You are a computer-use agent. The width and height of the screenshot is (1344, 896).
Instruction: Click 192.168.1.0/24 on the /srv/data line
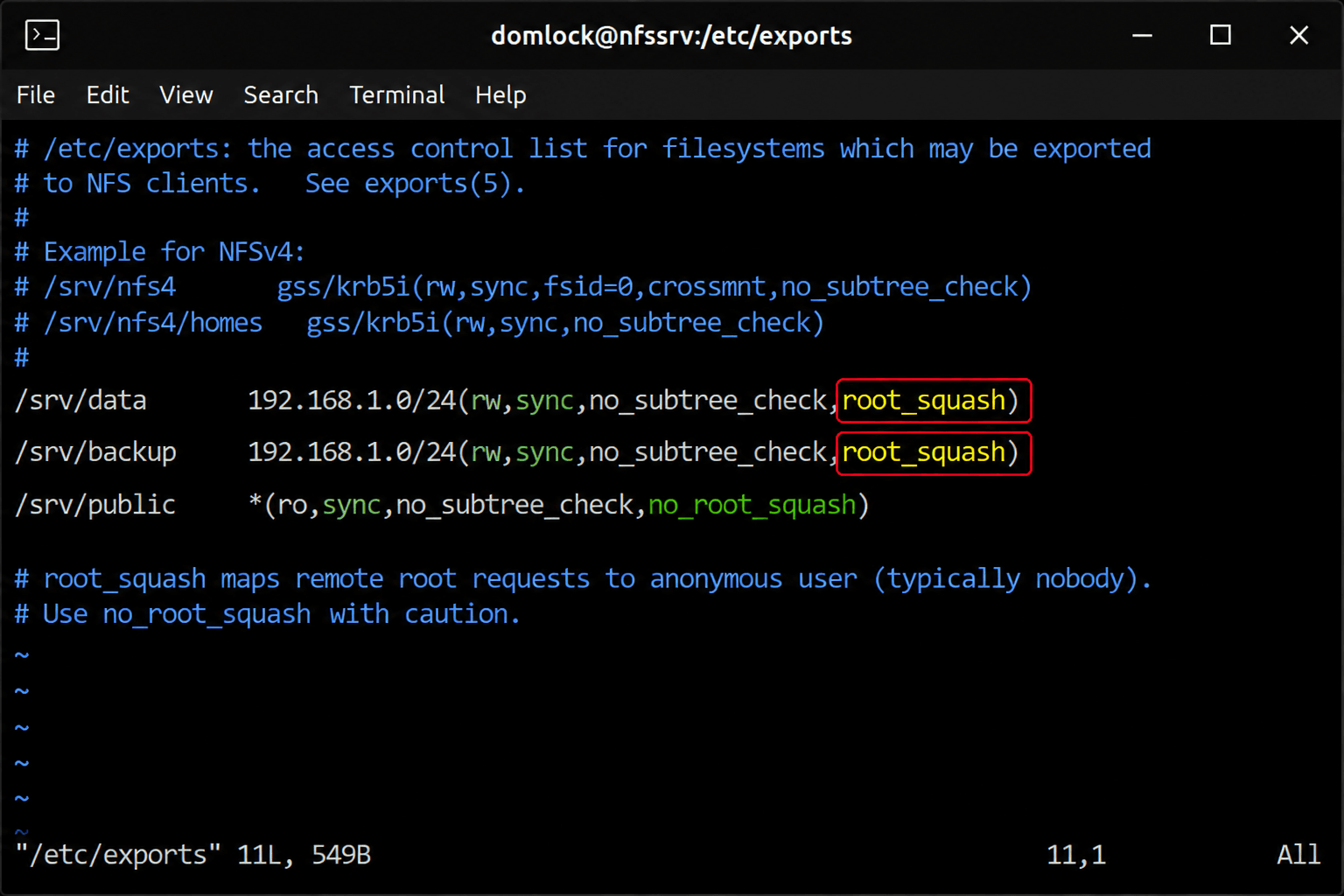pos(352,401)
